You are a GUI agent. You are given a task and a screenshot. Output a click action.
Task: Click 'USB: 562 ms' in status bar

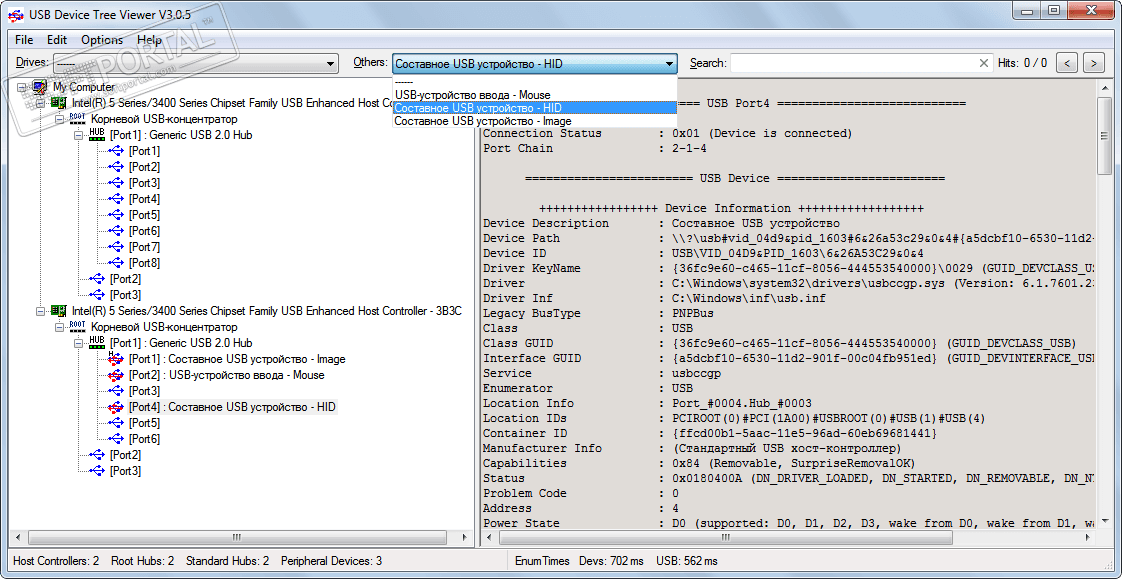point(687,561)
